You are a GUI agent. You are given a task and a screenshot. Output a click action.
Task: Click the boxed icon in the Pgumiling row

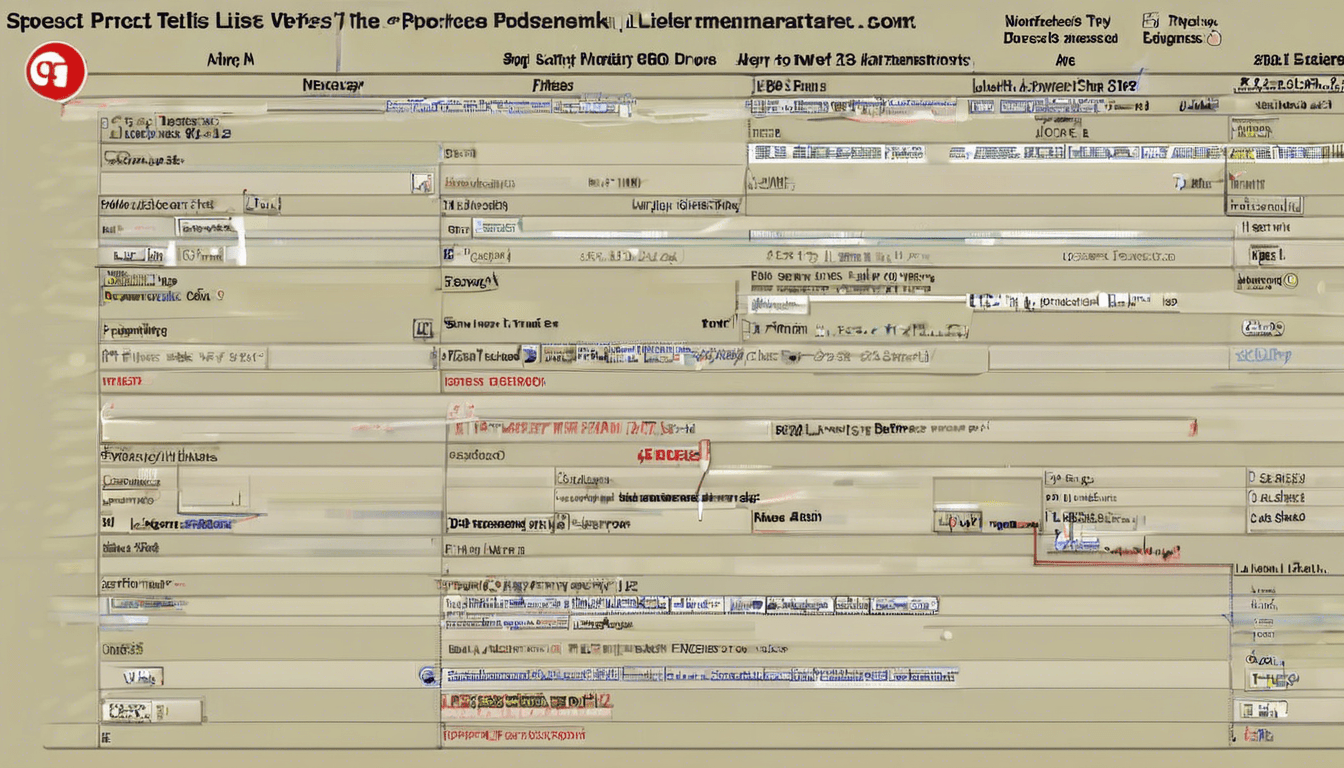tap(422, 328)
